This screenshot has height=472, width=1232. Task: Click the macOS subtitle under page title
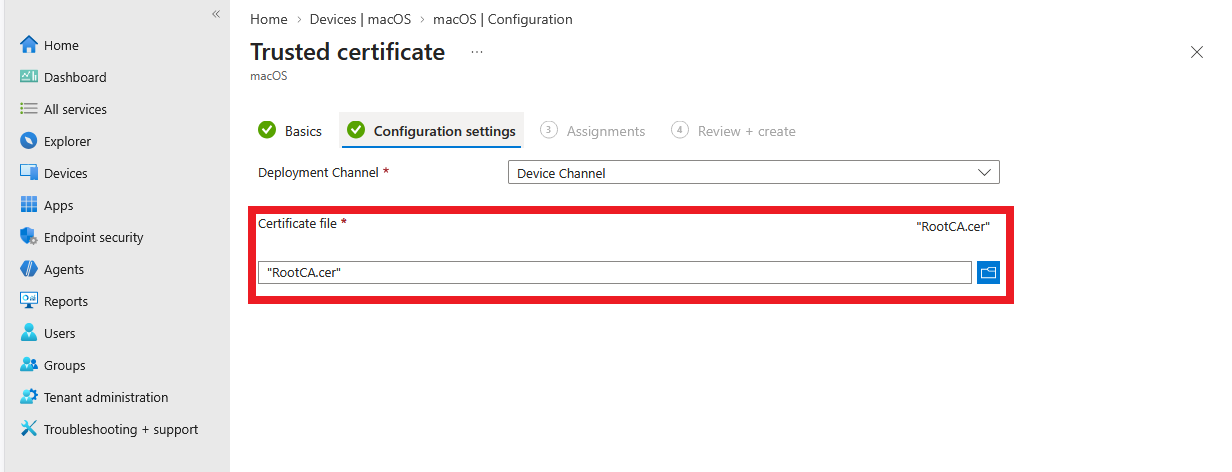click(269, 75)
